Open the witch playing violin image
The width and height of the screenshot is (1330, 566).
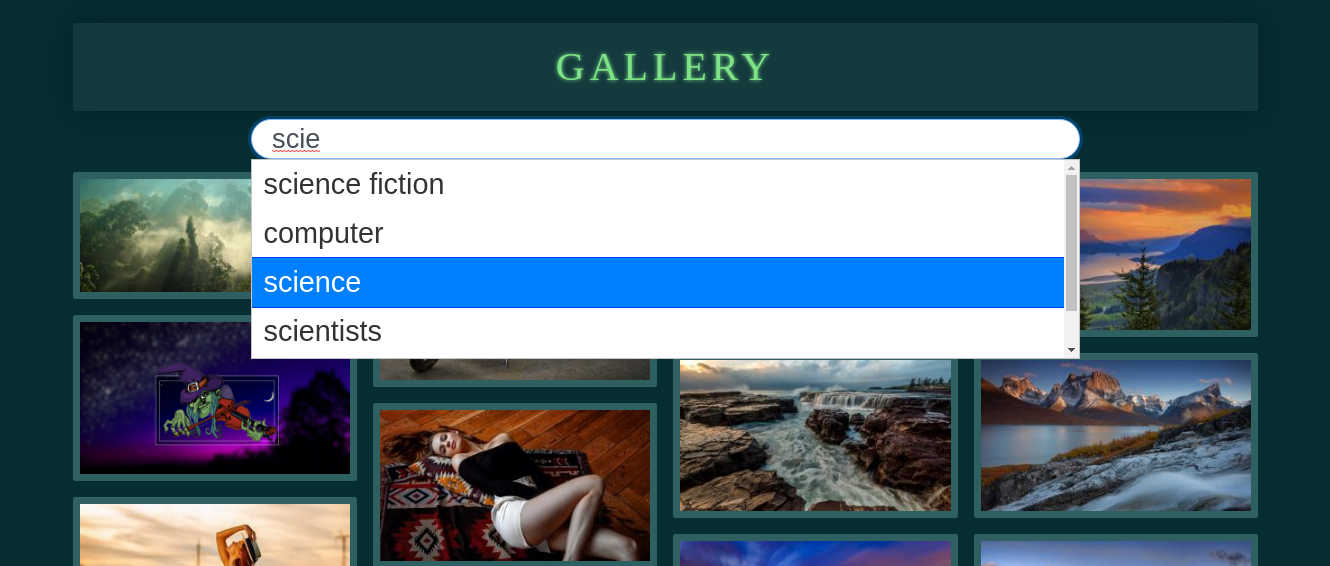215,398
